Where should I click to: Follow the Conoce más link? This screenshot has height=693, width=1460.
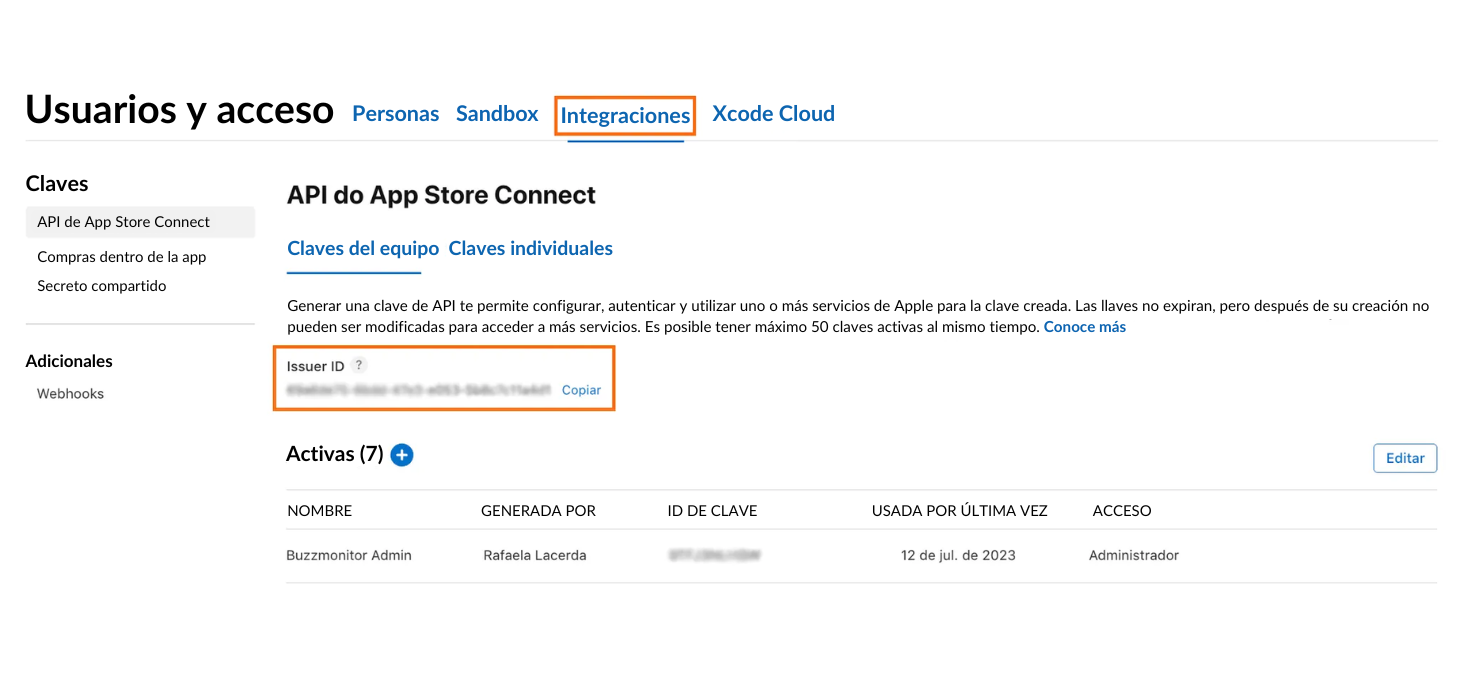point(1084,327)
